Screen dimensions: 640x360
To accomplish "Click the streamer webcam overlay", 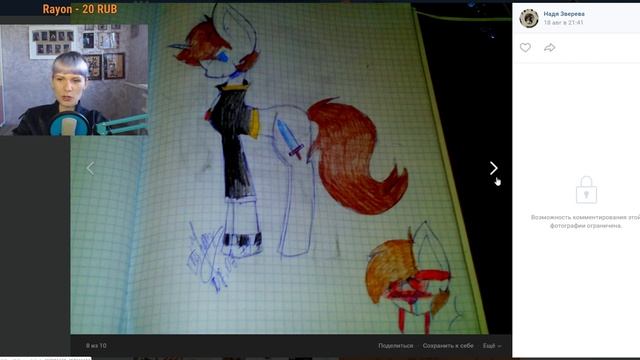I will pos(74,80).
